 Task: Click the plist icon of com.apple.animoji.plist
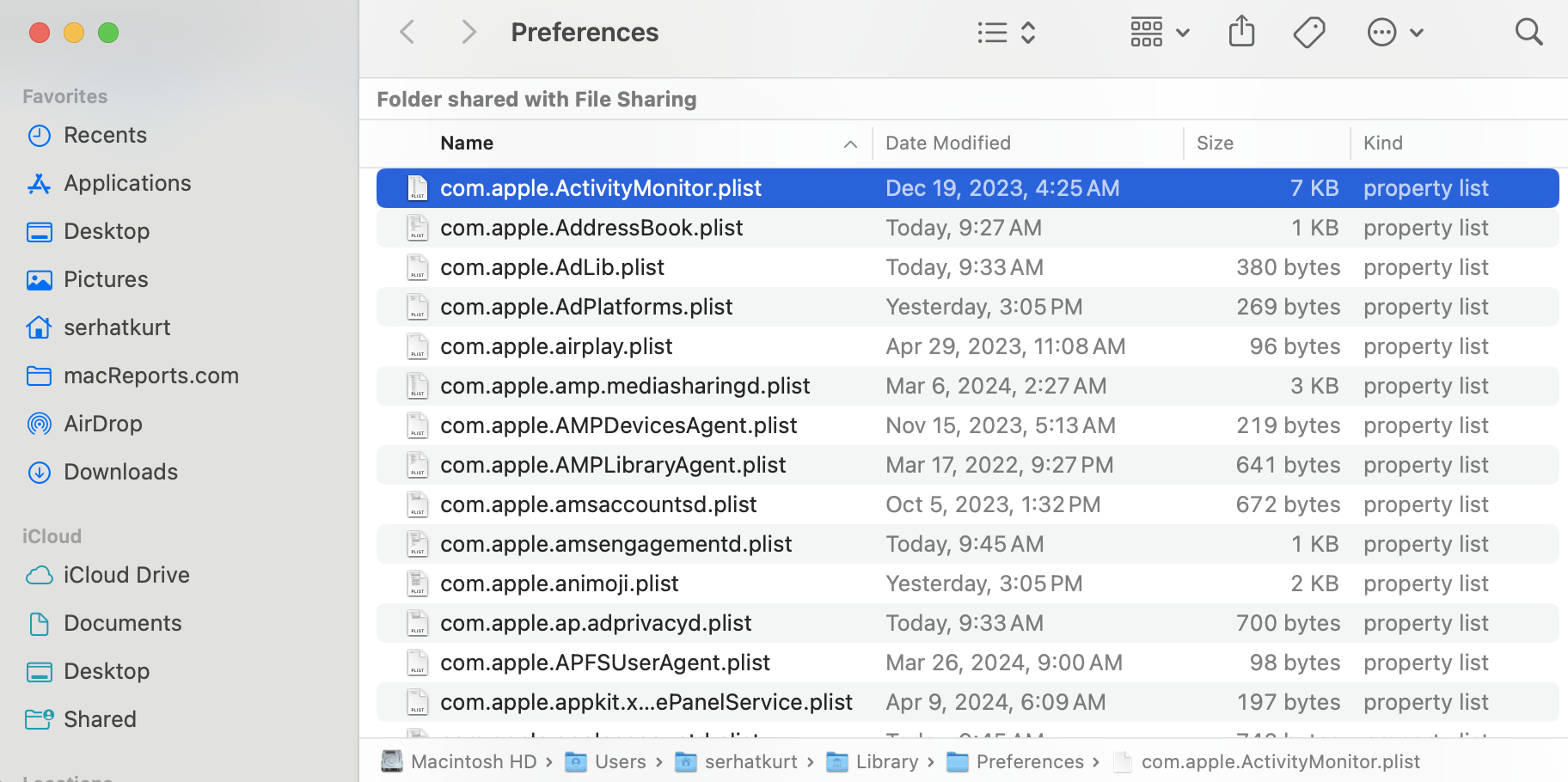tap(417, 583)
